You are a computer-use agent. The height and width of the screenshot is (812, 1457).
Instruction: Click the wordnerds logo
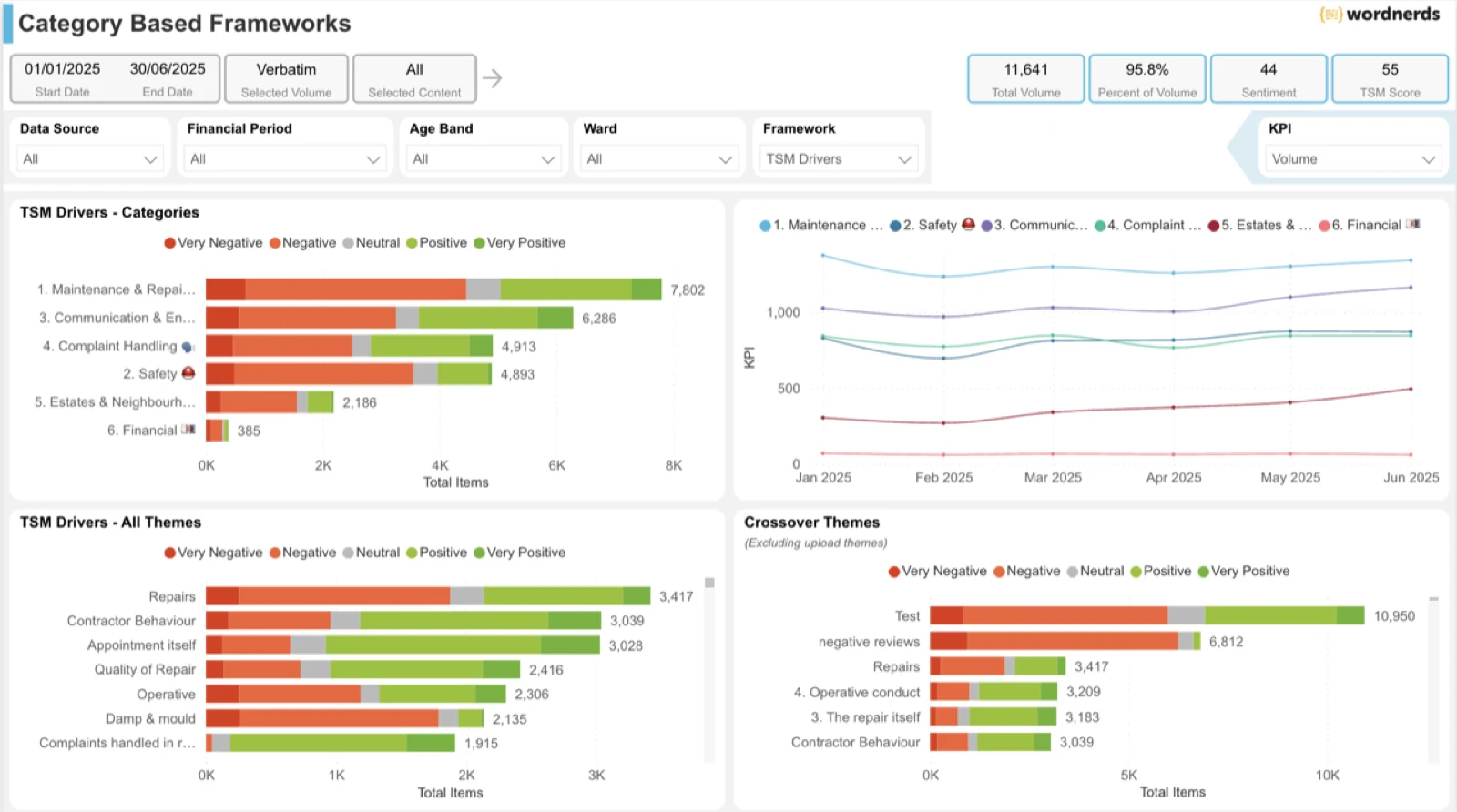point(1380,14)
